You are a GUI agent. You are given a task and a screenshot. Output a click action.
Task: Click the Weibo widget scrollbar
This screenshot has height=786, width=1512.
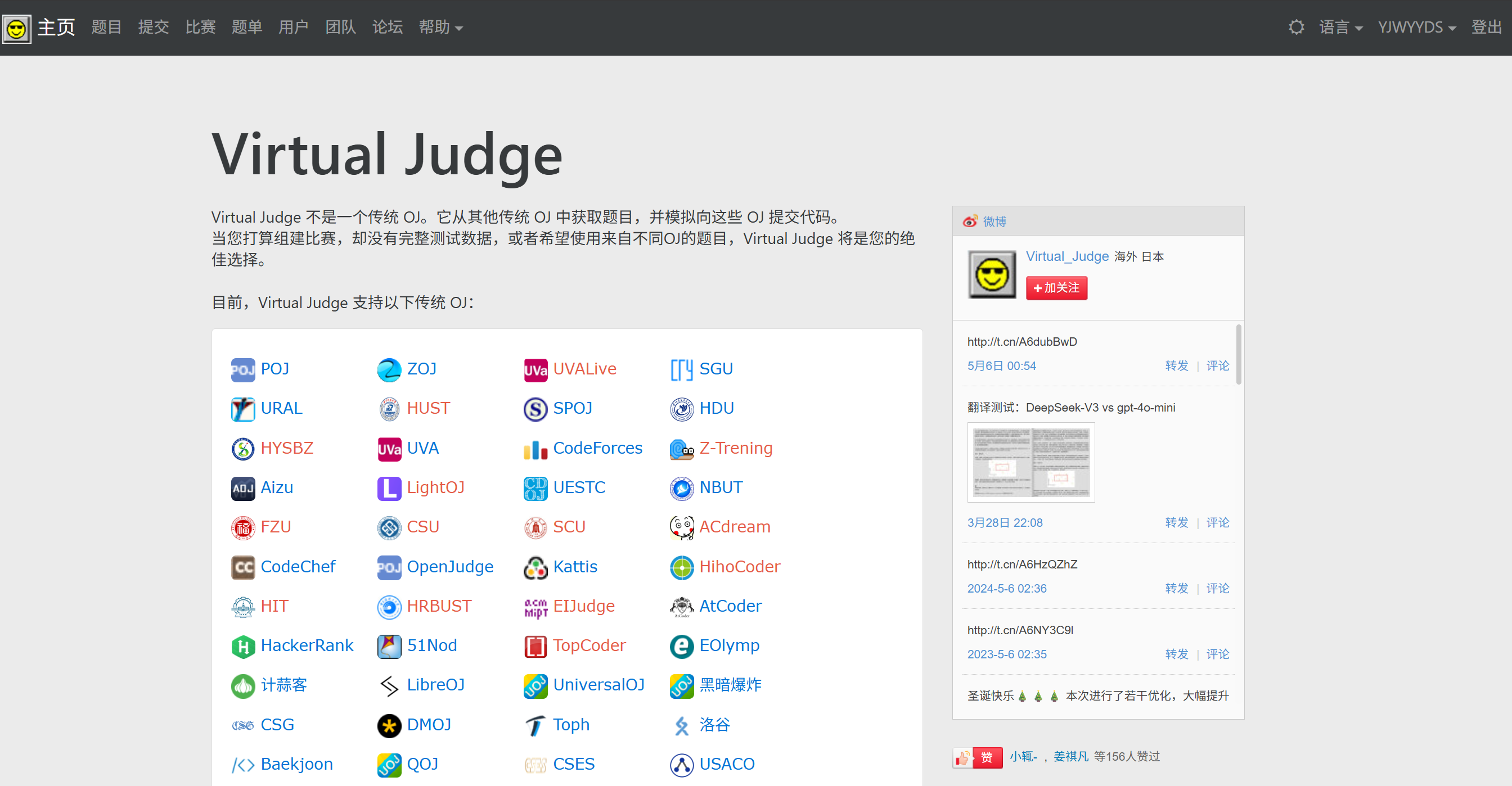click(1239, 355)
